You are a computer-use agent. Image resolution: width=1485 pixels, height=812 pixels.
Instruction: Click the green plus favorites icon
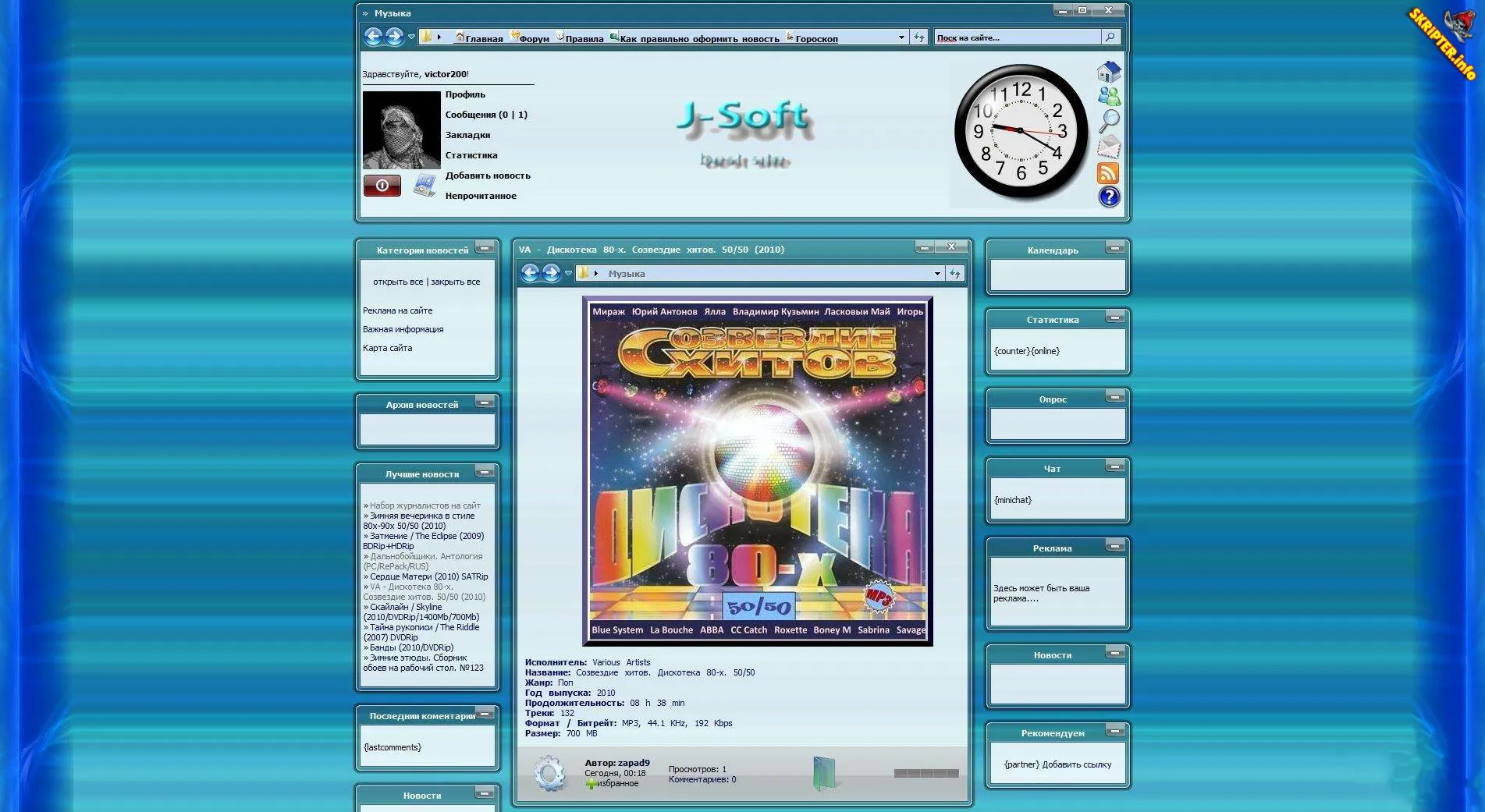[591, 783]
